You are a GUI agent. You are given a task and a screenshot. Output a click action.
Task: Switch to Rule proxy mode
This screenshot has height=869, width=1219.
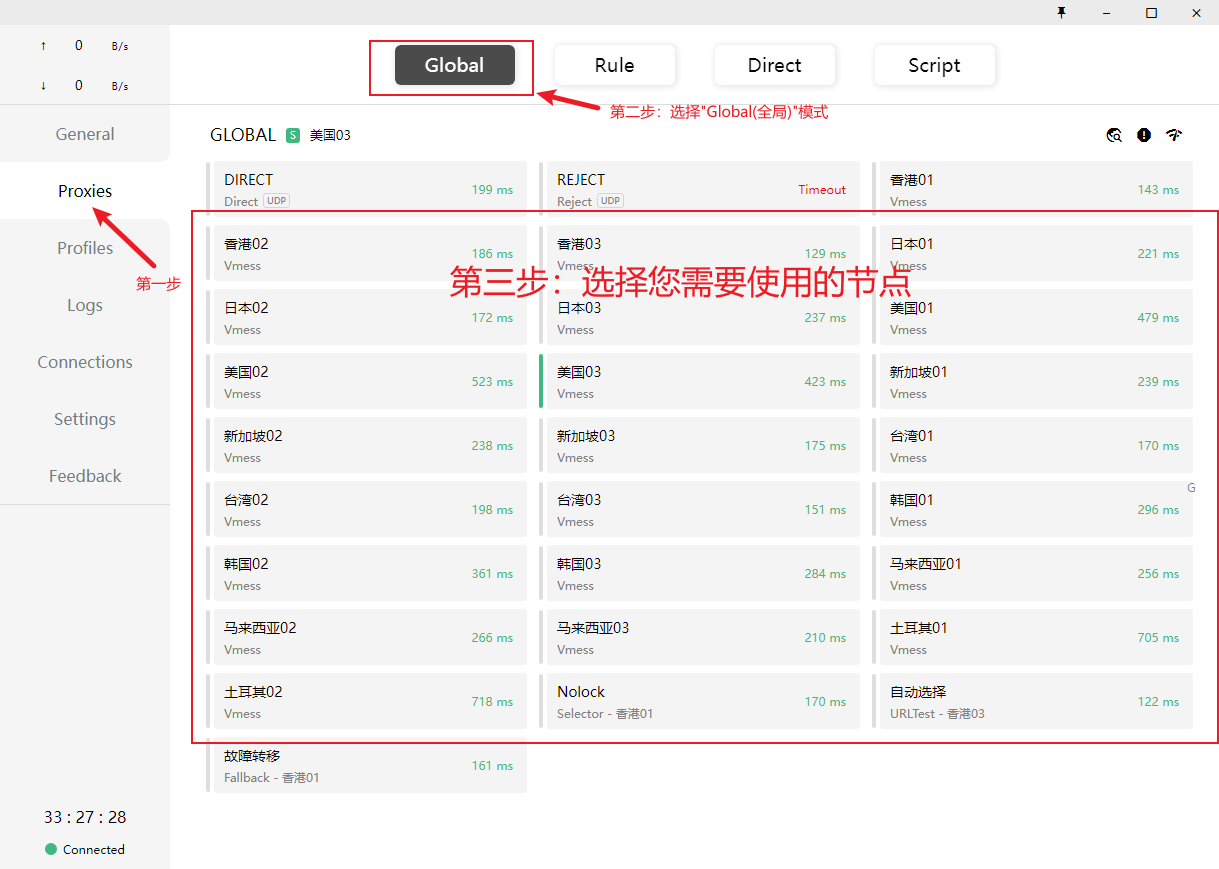(x=614, y=65)
